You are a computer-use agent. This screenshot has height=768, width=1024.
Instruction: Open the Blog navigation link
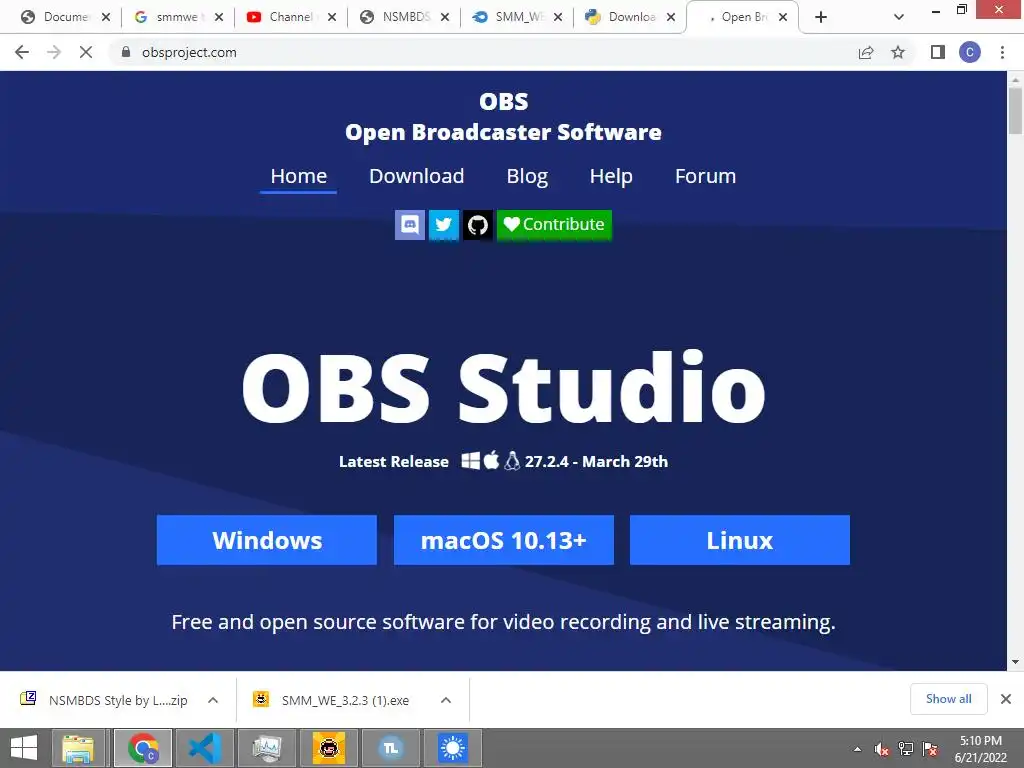click(527, 176)
